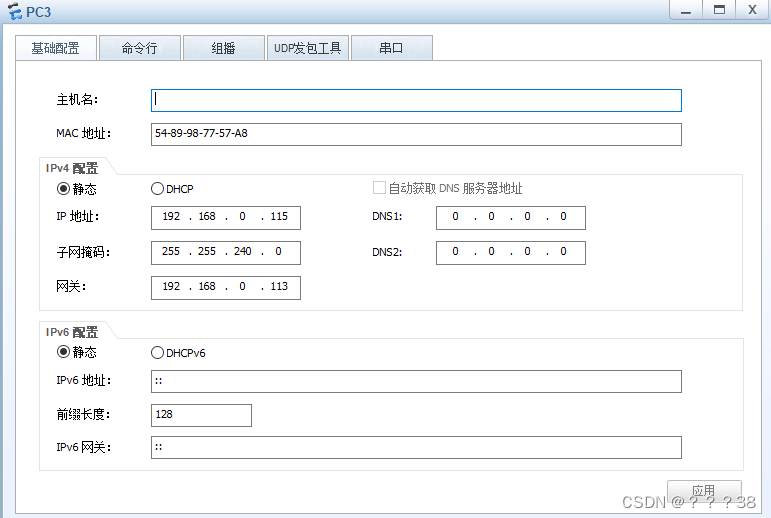Click the DNS2 address field
The width and height of the screenshot is (771, 518).
tap(511, 253)
